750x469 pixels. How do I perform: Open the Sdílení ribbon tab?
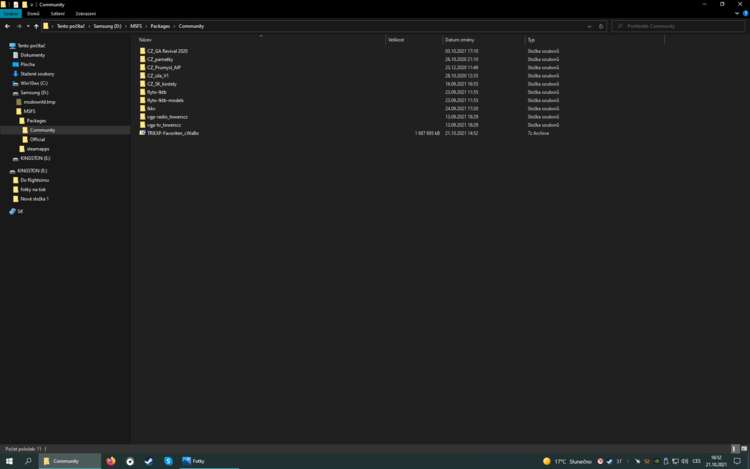click(x=58, y=14)
